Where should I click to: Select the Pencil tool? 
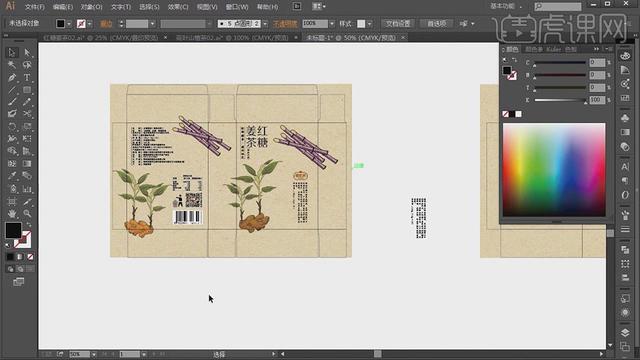27,102
